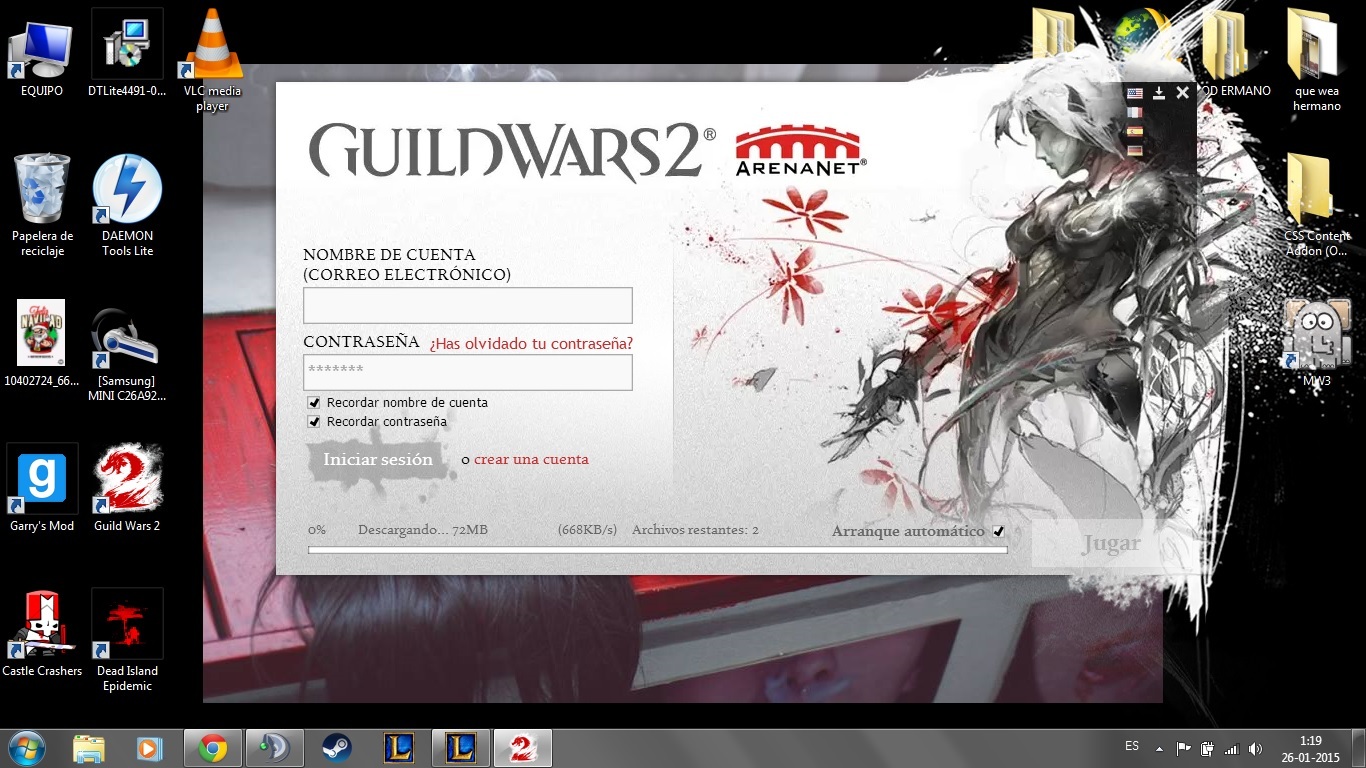Image resolution: width=1366 pixels, height=768 pixels.
Task: Open Steam from the taskbar
Action: click(x=336, y=748)
